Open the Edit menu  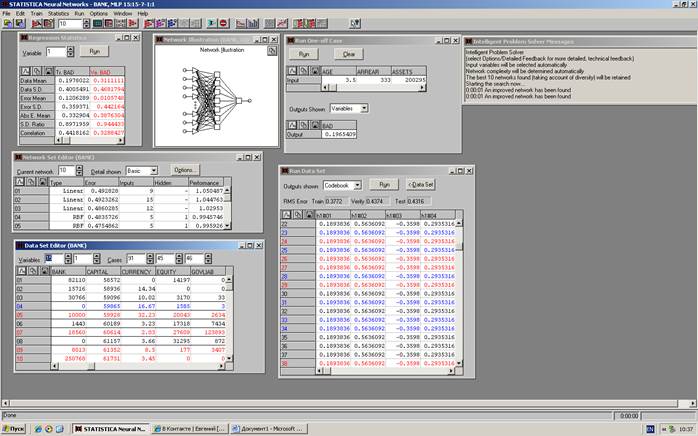(x=20, y=13)
